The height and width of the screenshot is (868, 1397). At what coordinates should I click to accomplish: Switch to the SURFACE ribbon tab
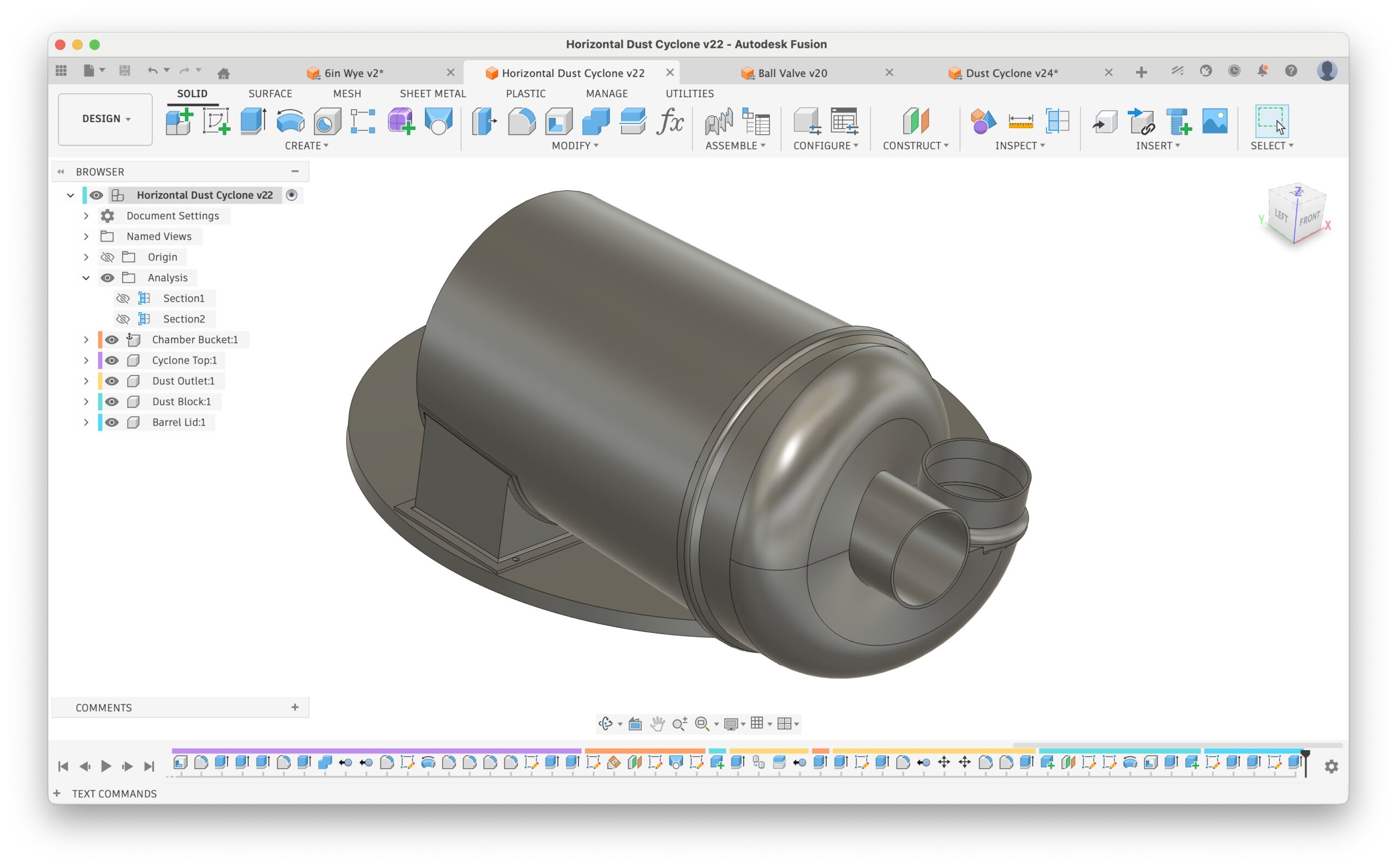click(x=270, y=94)
